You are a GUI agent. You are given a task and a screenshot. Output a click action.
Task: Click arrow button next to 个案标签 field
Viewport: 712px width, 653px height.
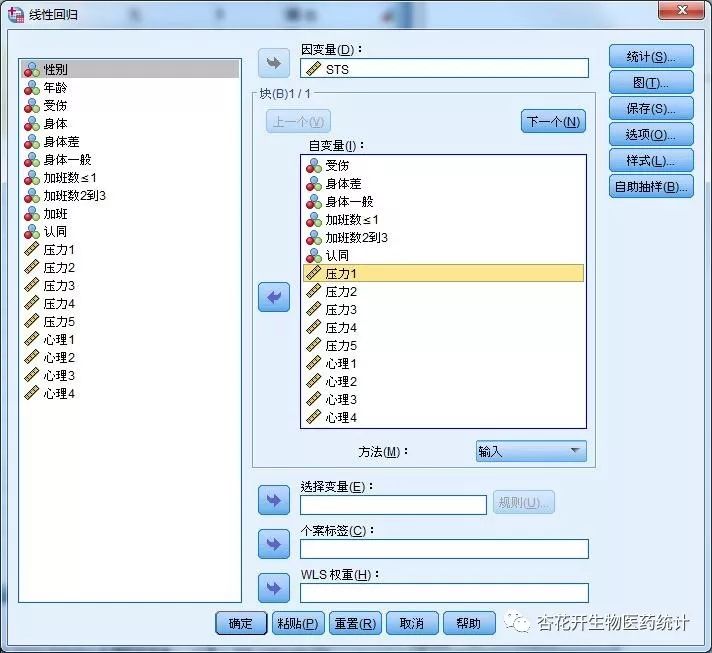point(274,544)
